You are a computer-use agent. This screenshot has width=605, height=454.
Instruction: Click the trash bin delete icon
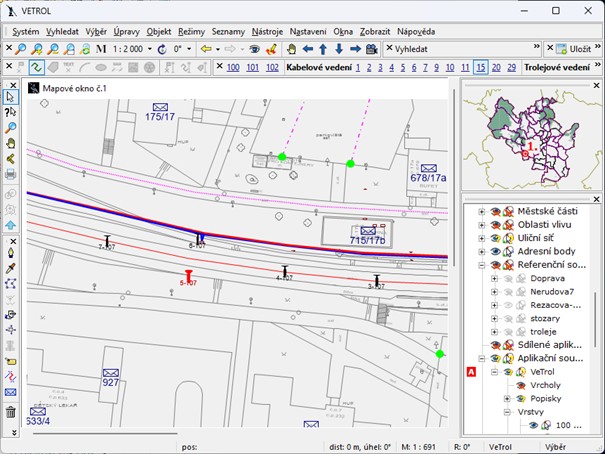click(11, 411)
